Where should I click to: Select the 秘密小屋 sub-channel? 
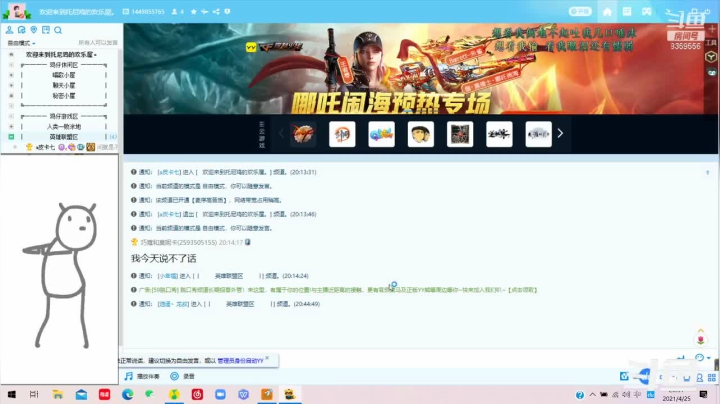coord(64,96)
